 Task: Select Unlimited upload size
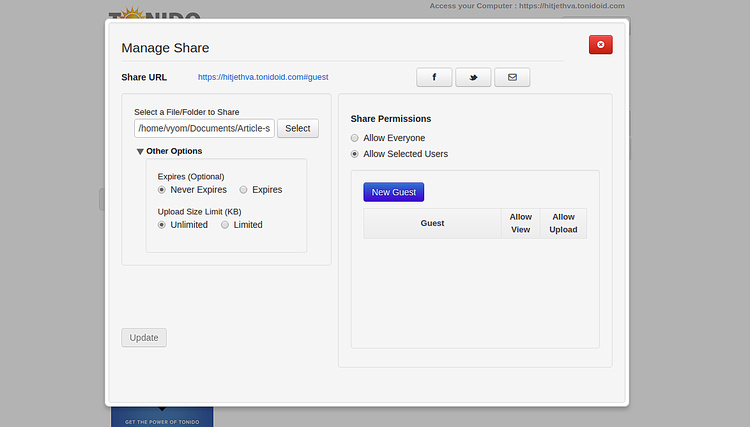pos(162,225)
